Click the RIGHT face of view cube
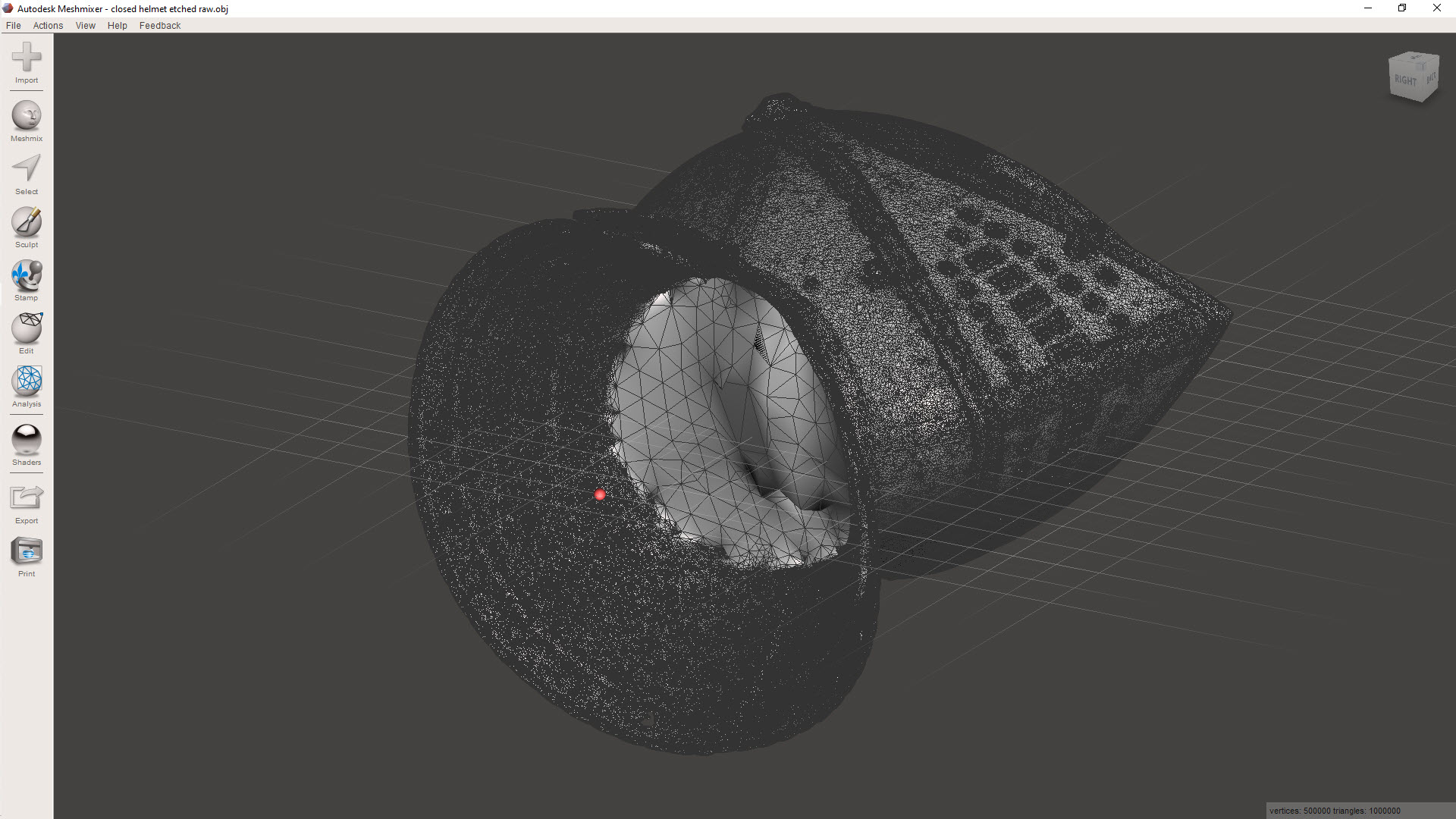 1405,80
